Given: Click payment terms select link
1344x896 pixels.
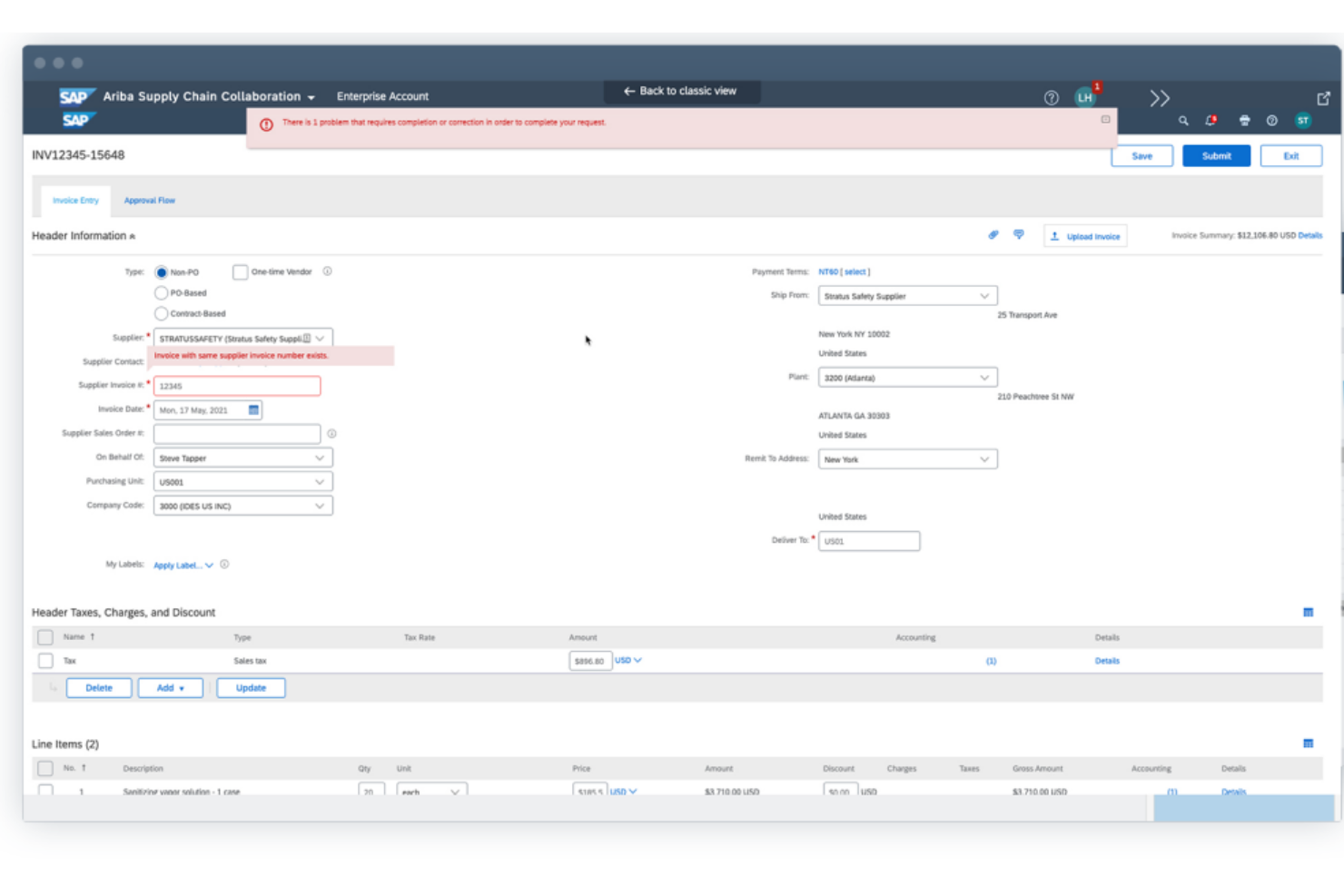Looking at the screenshot, I should [x=855, y=271].
